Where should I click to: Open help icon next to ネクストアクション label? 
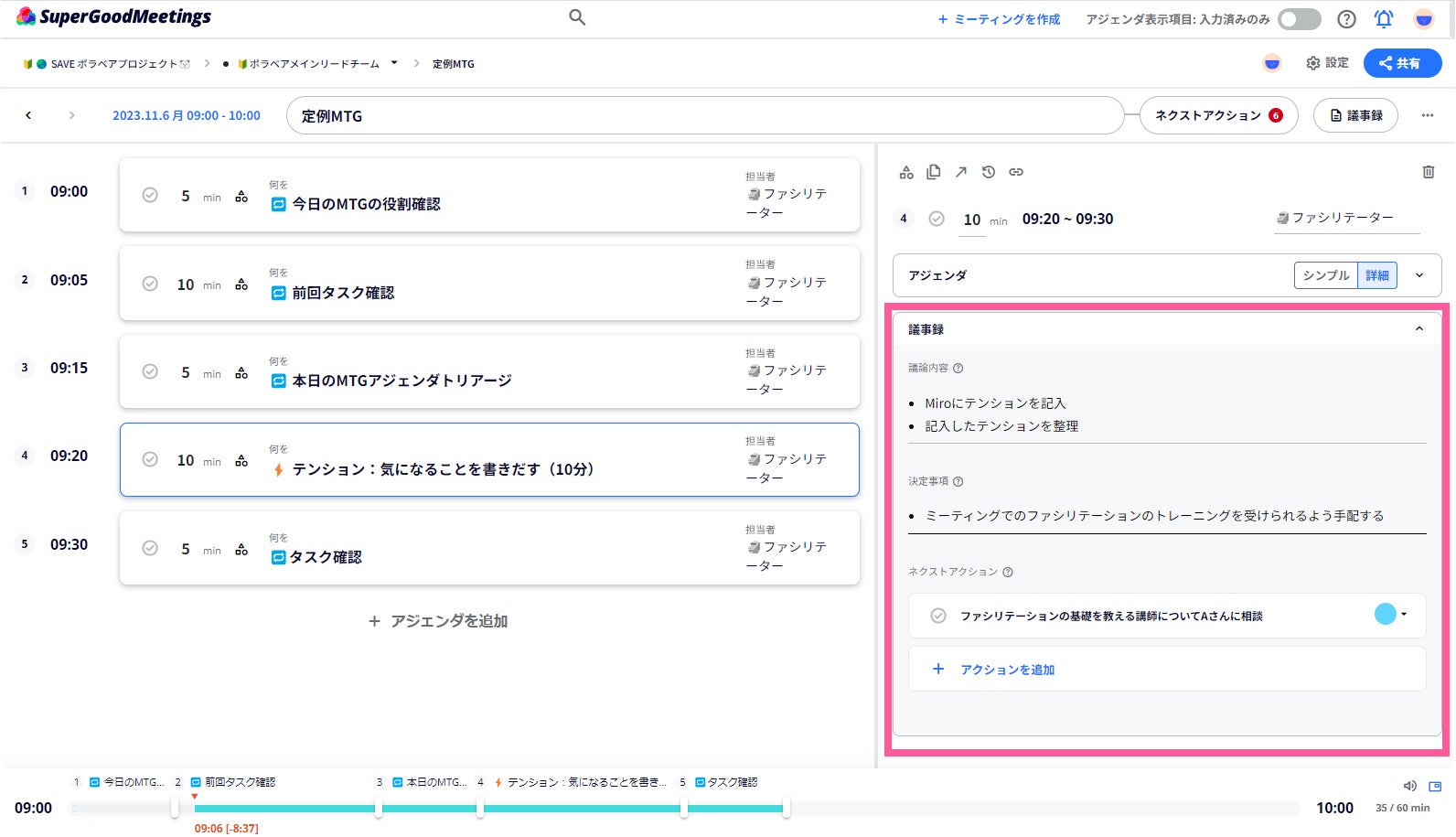click(x=1008, y=573)
